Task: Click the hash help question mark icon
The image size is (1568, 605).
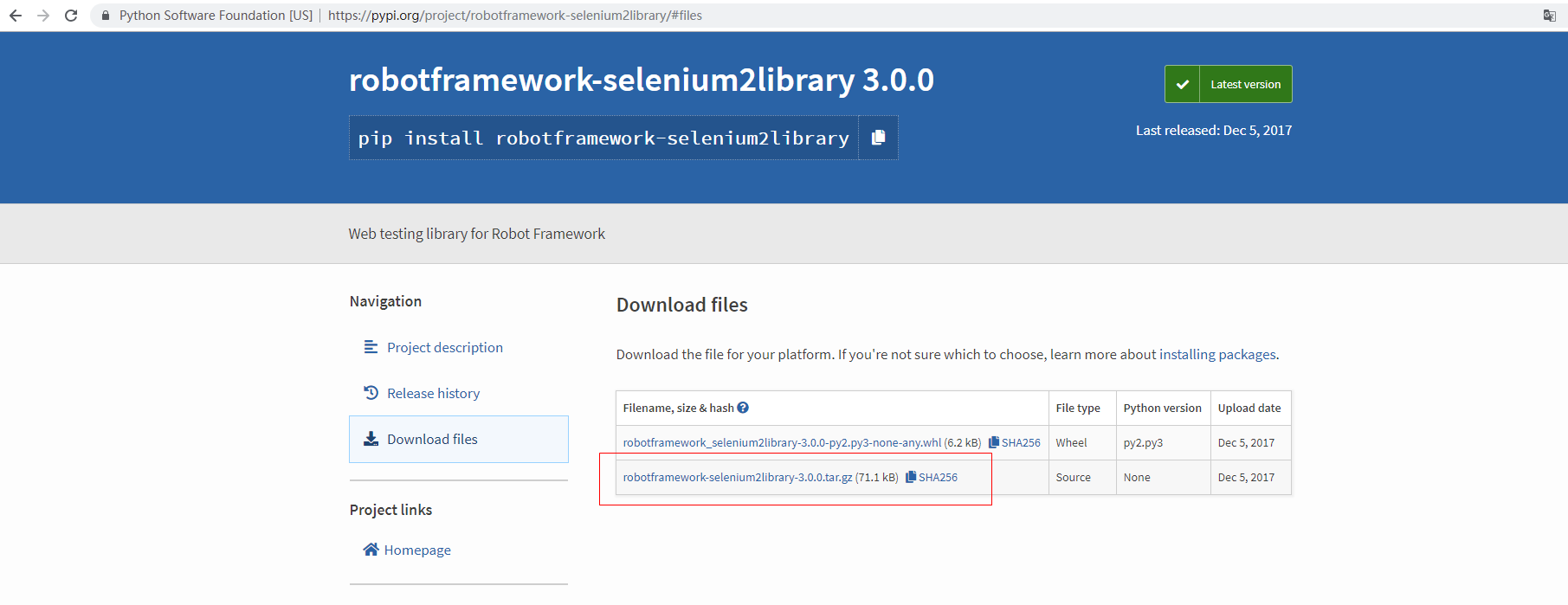Action: tap(743, 408)
